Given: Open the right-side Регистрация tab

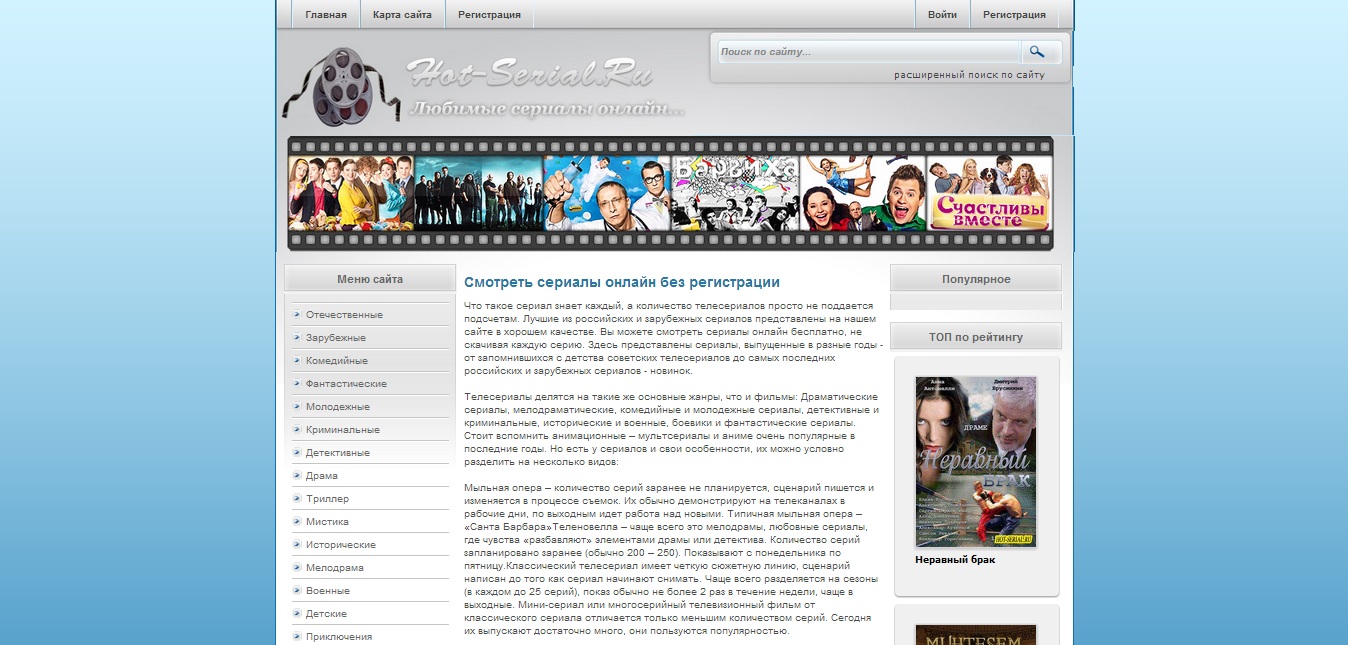Looking at the screenshot, I should click(x=1014, y=15).
